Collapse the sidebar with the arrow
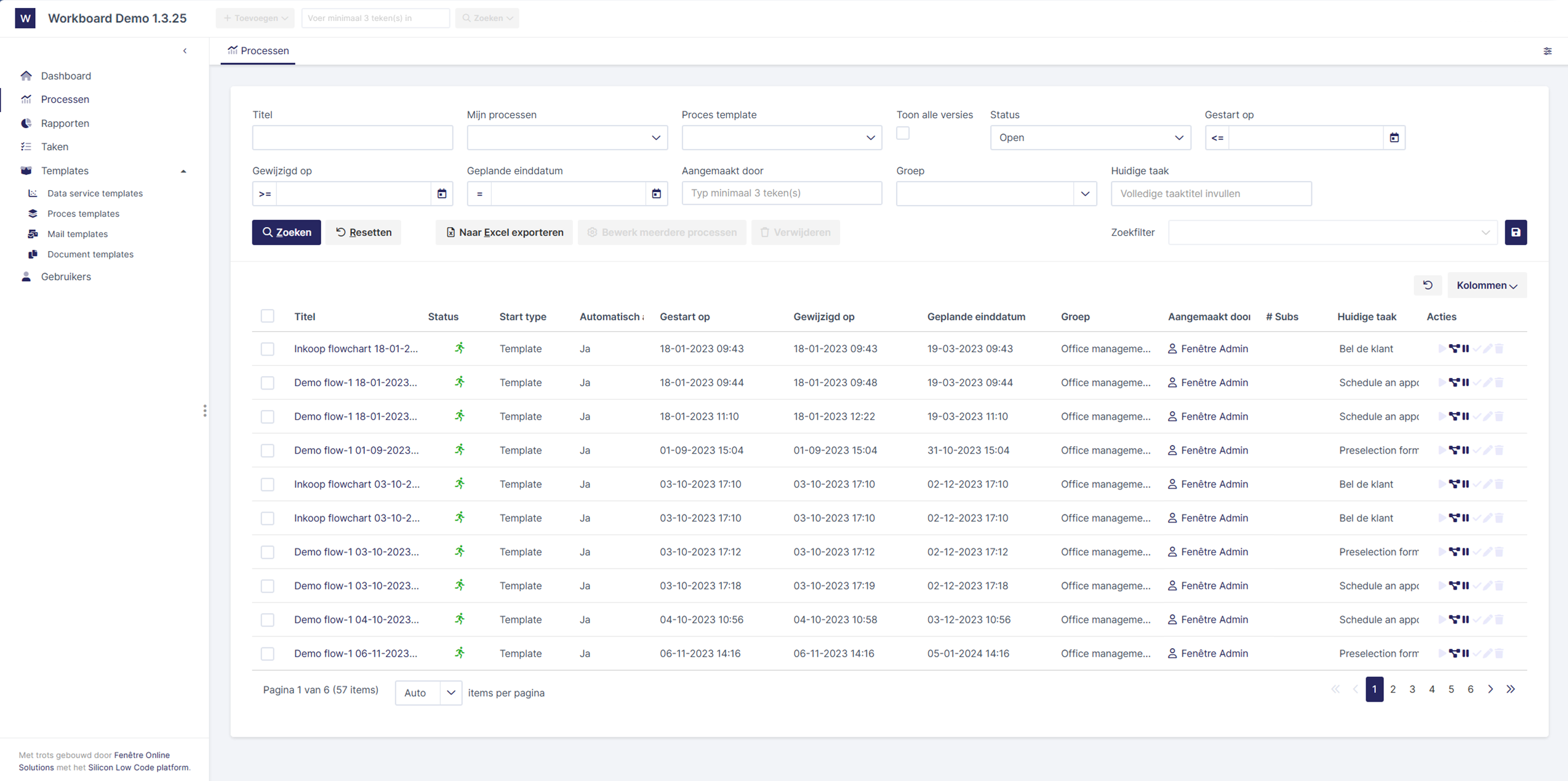 pyautogui.click(x=185, y=51)
